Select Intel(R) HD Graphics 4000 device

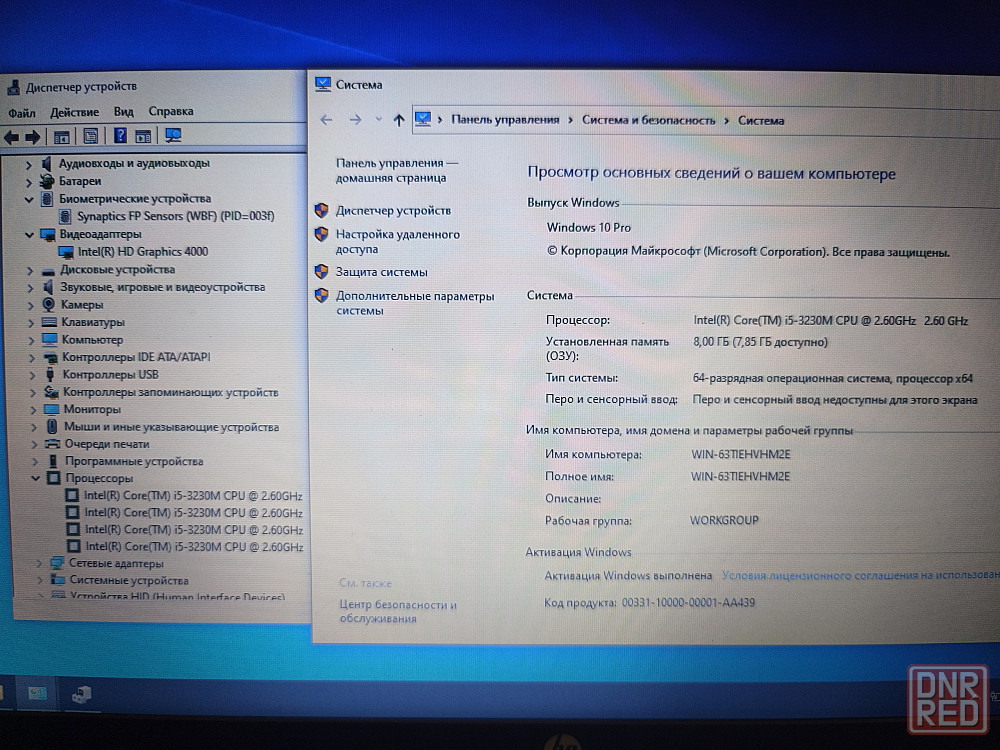[142, 252]
